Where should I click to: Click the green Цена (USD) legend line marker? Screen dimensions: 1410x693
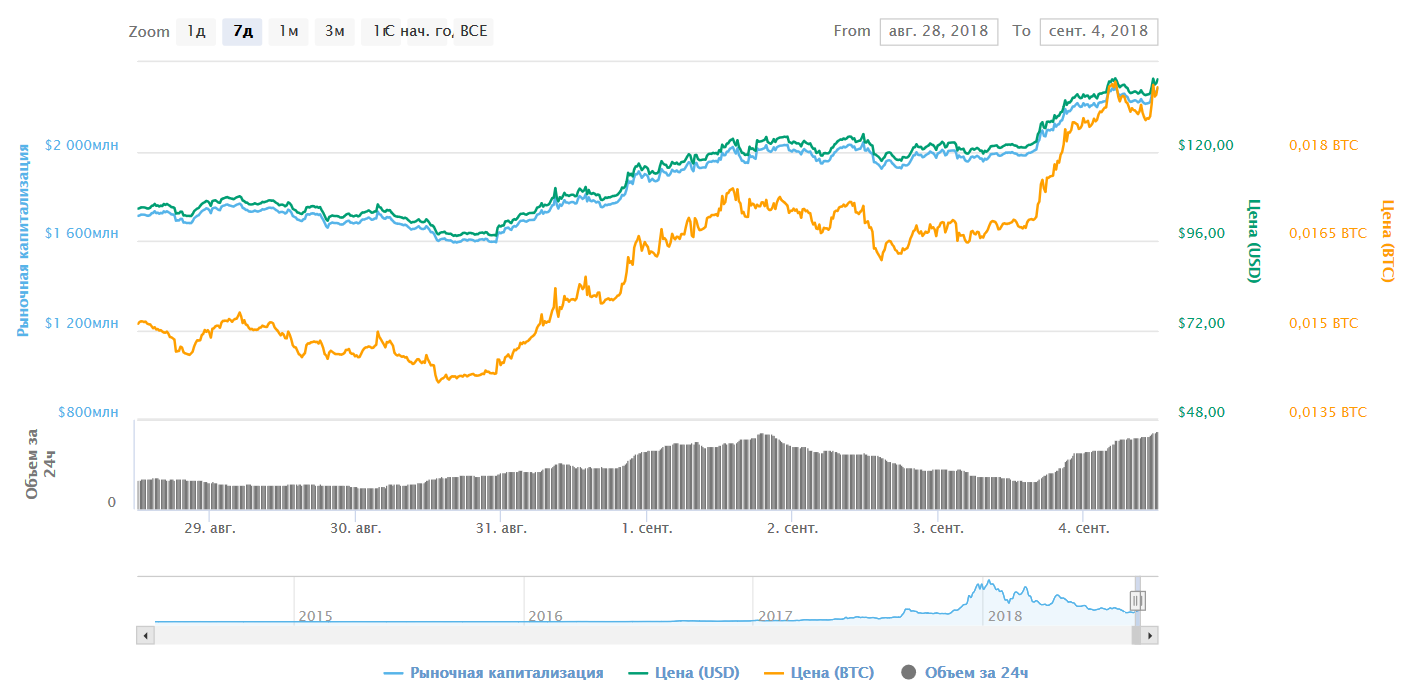640,673
